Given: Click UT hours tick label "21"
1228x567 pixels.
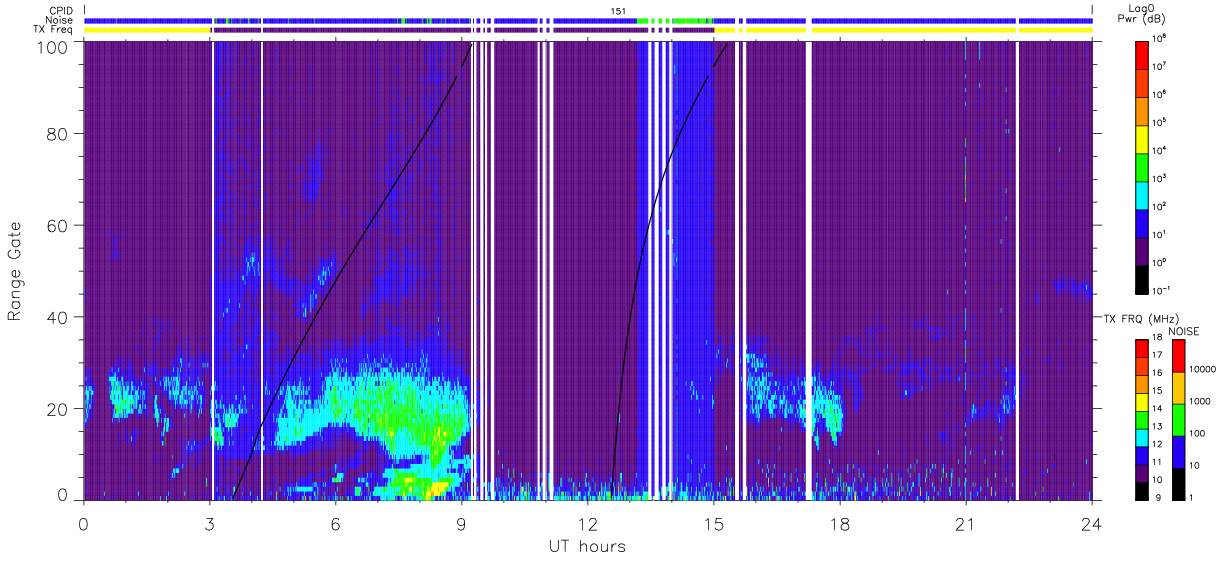Looking at the screenshot, I should pos(965,523).
